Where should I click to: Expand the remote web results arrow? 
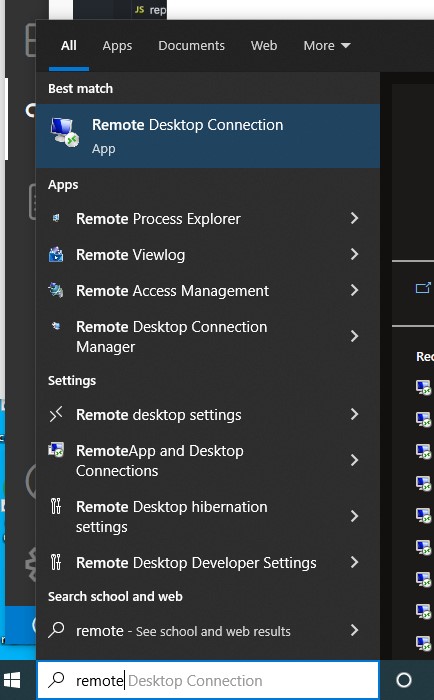(355, 630)
